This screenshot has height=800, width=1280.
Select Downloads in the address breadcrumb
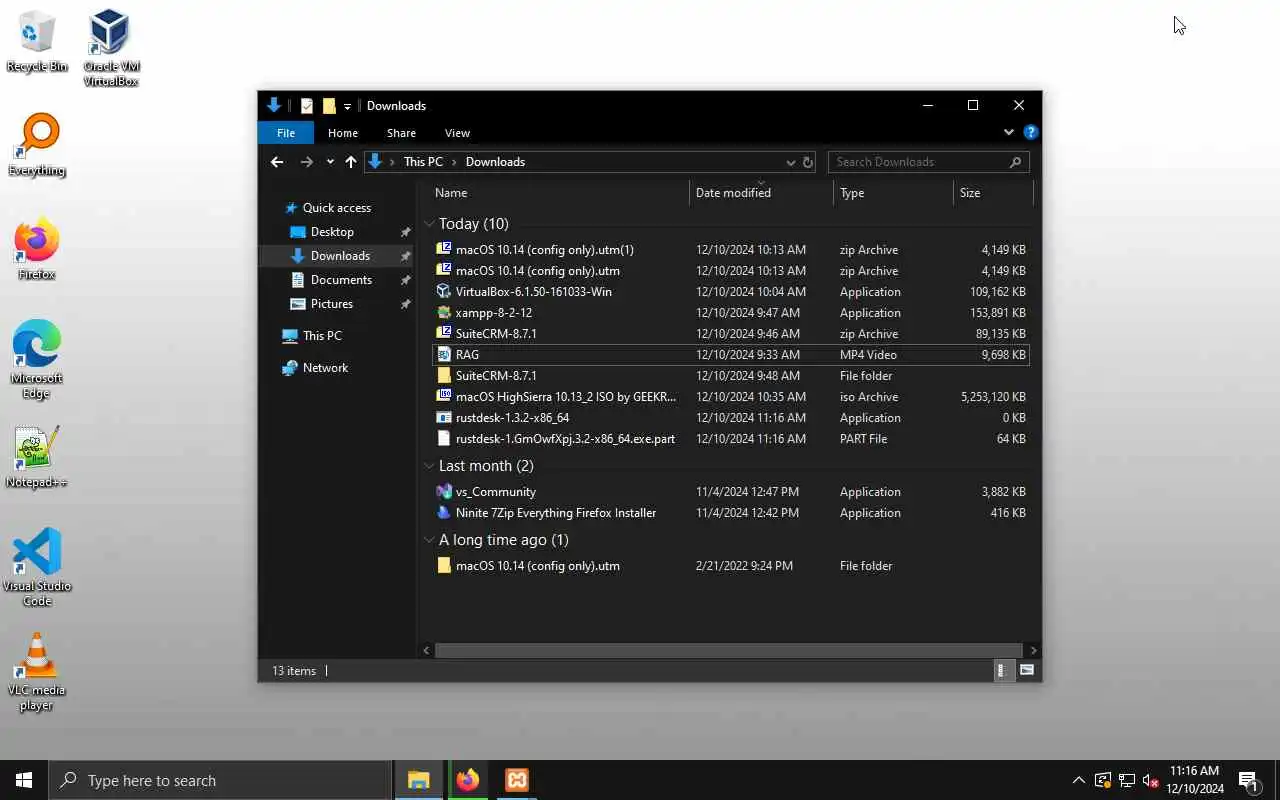(x=495, y=162)
